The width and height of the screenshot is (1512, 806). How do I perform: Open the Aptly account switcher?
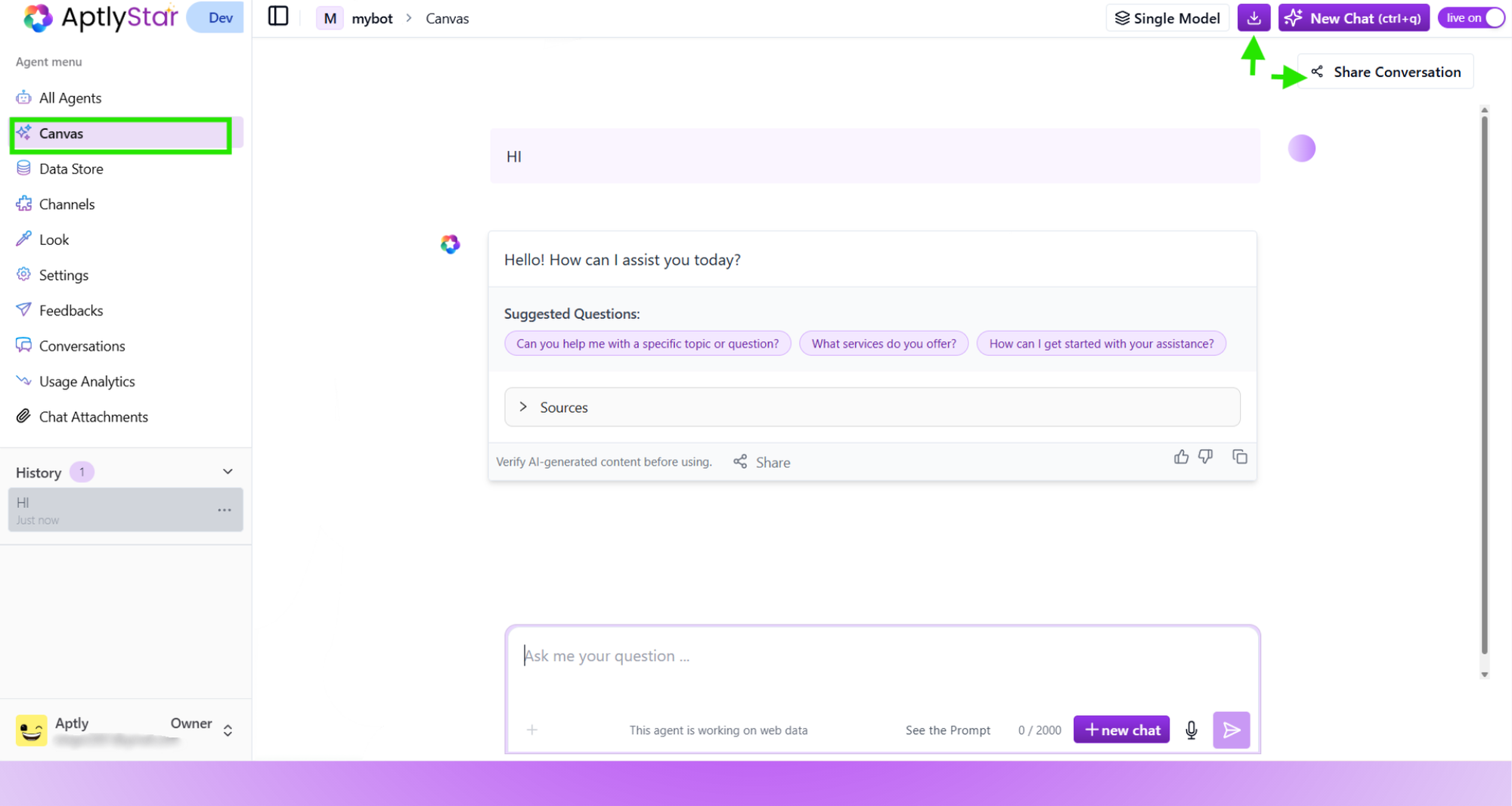click(228, 730)
